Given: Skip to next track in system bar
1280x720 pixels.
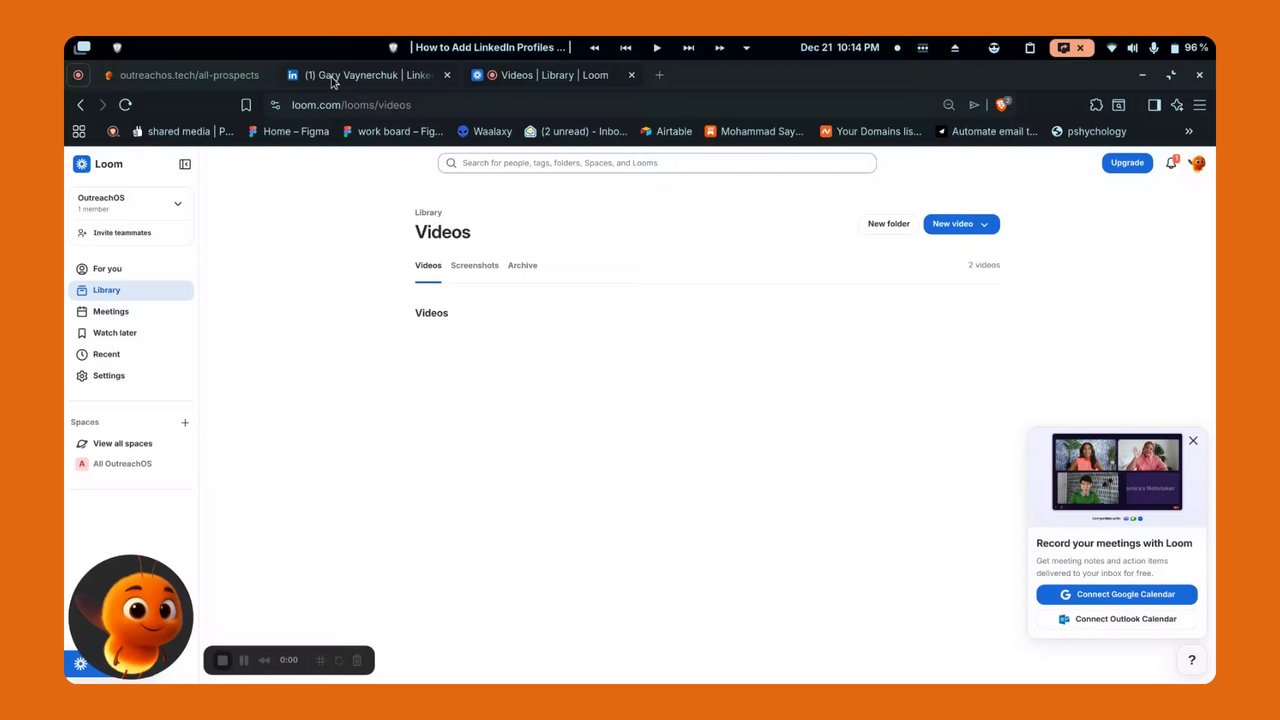Looking at the screenshot, I should [688, 47].
